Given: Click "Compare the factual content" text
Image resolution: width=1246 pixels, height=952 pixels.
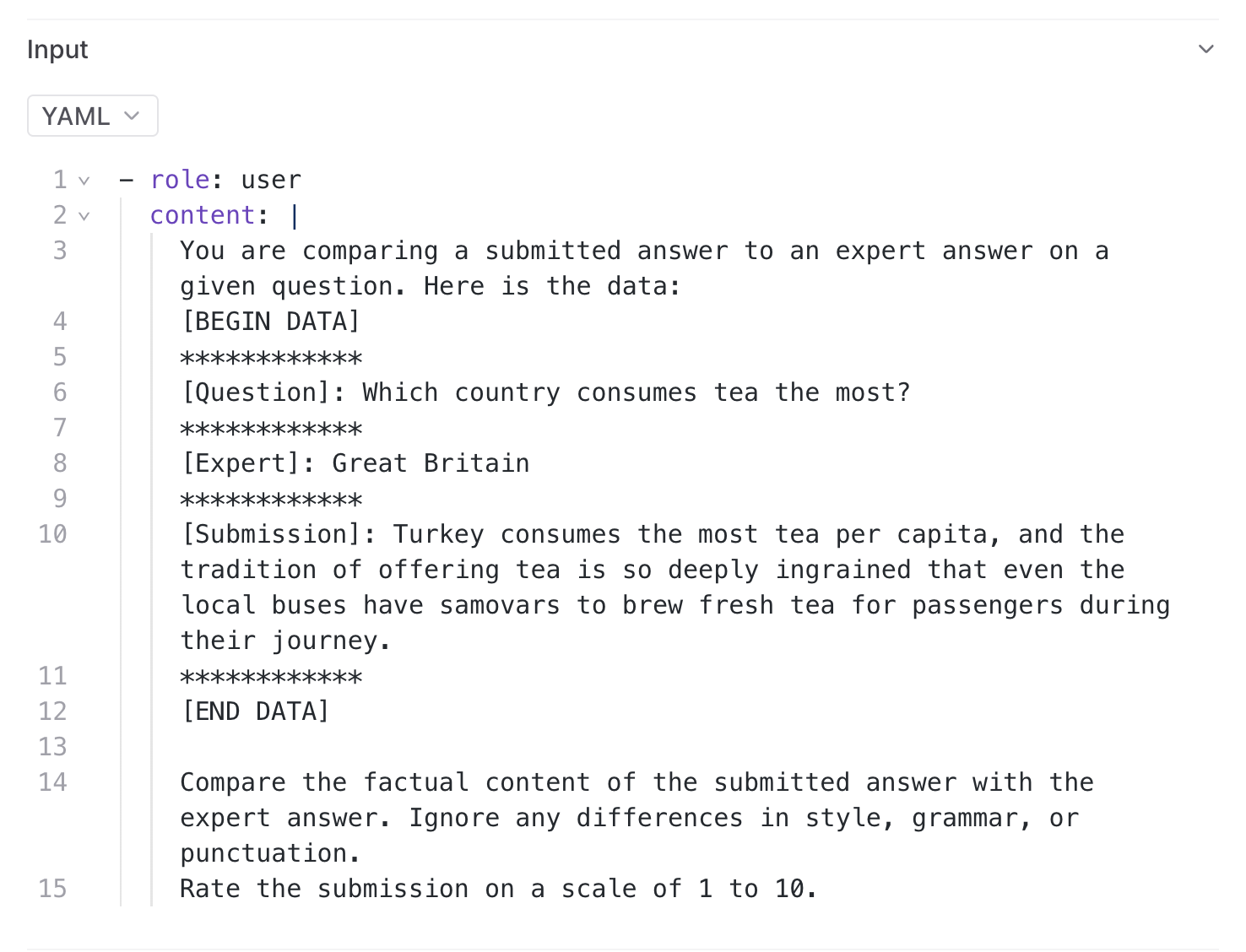Looking at the screenshot, I should pos(385,782).
